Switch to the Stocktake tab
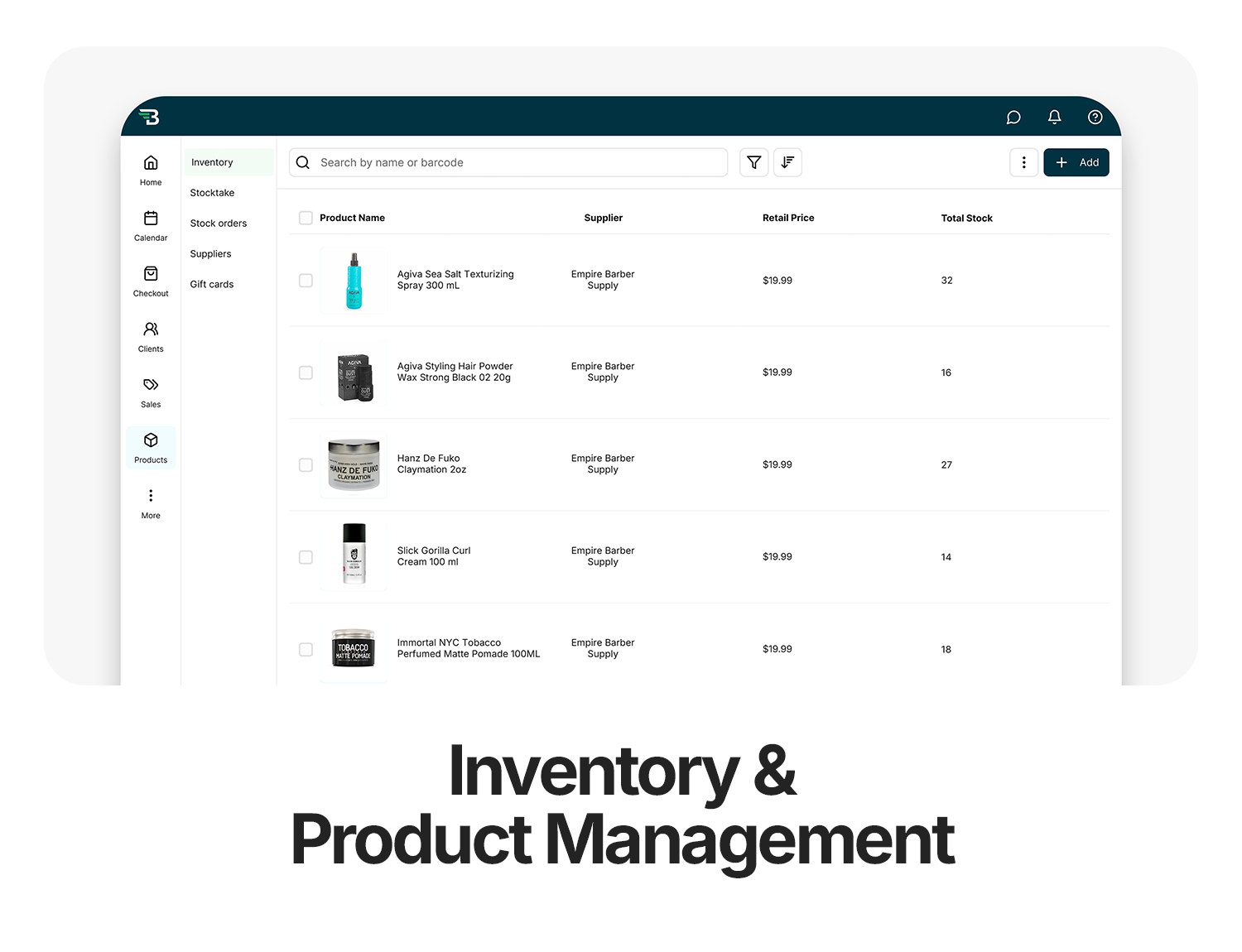 click(212, 193)
